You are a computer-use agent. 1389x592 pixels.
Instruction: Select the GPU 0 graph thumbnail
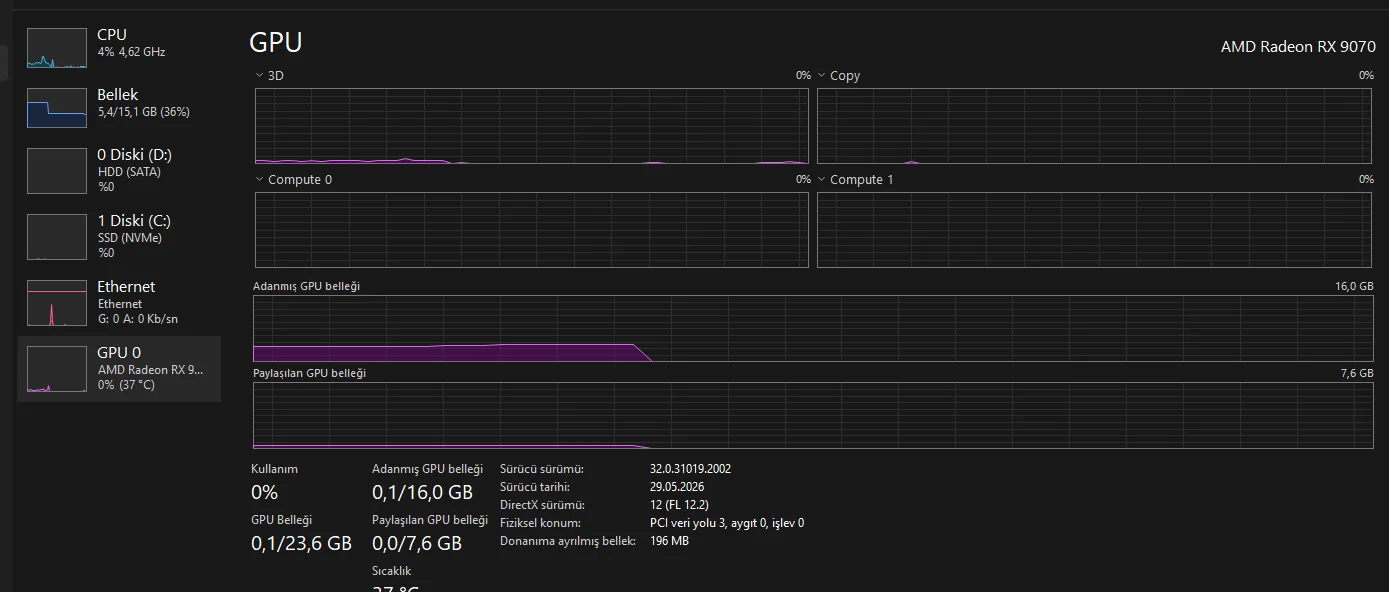point(57,369)
